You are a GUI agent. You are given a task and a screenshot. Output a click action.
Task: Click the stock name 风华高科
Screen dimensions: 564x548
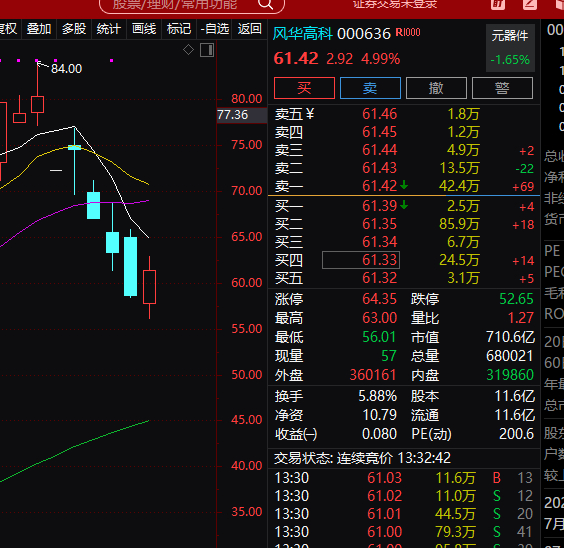pos(303,34)
